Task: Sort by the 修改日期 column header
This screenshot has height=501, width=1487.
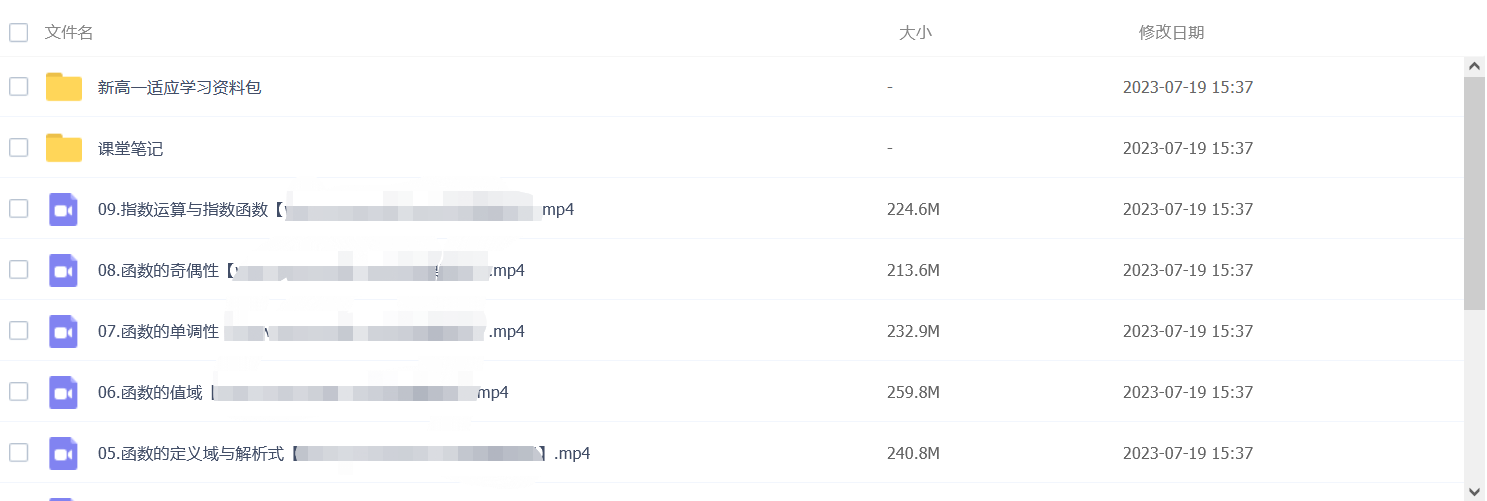Action: (1171, 32)
